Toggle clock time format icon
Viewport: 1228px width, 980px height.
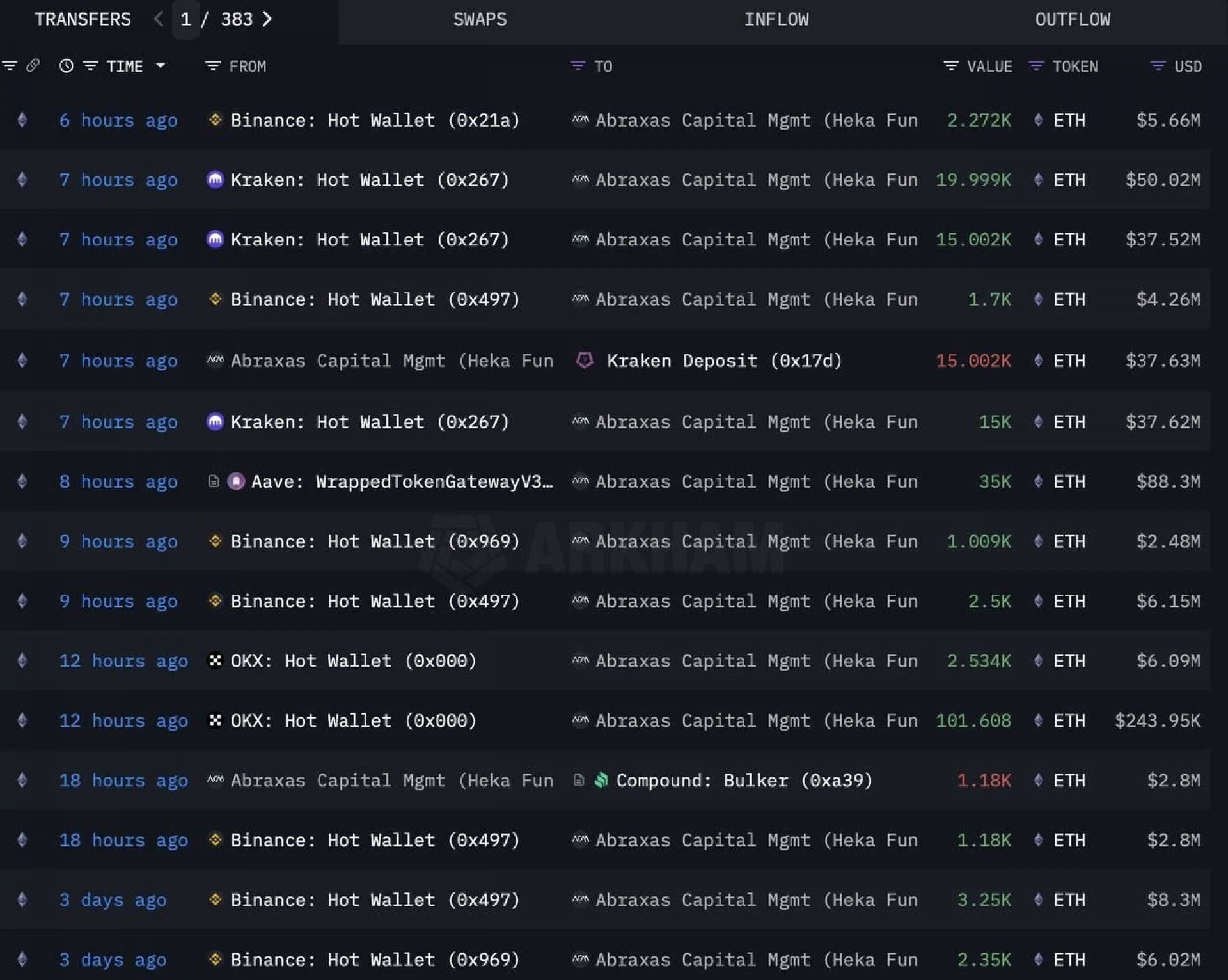67,66
